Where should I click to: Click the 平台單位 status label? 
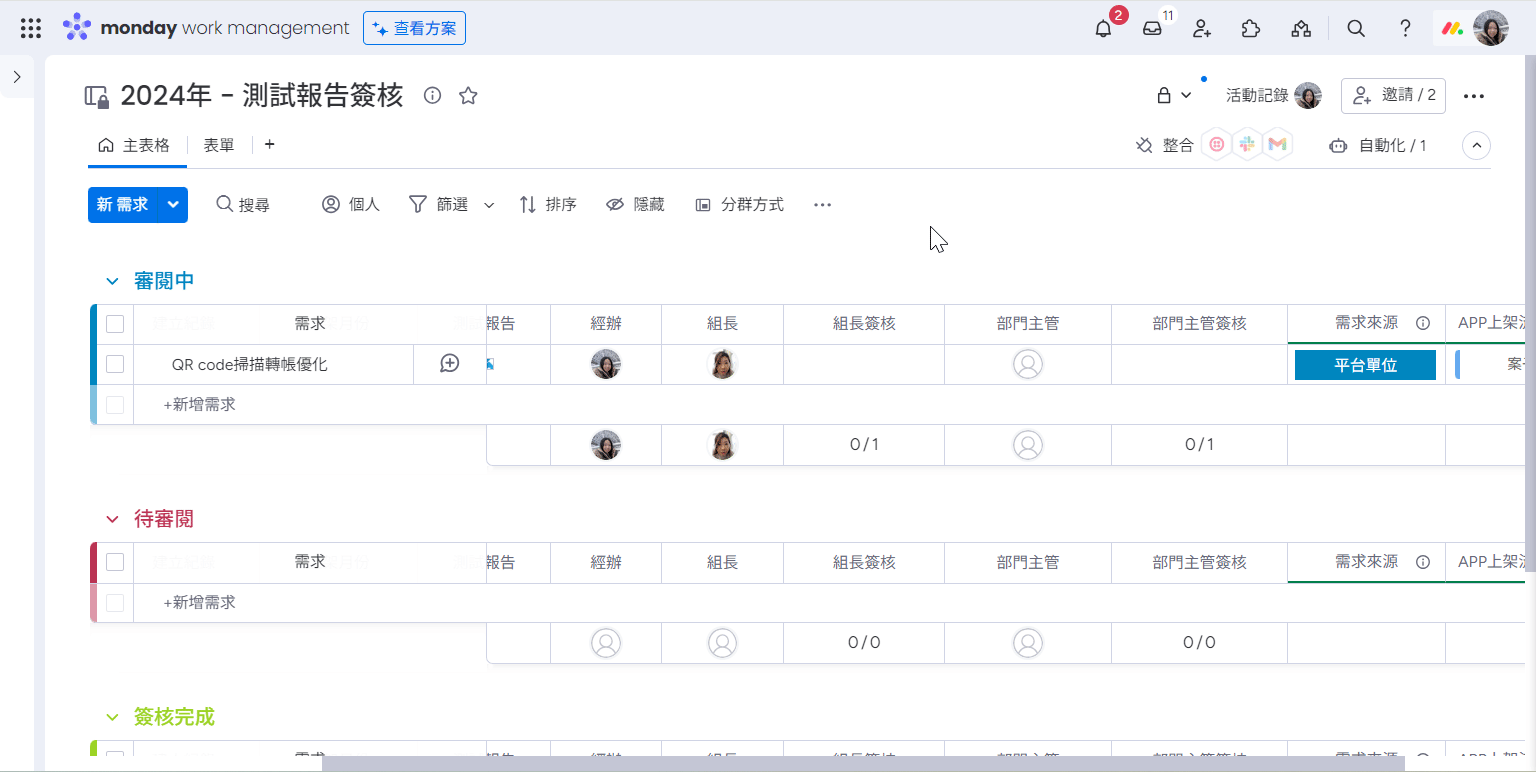coord(1365,365)
